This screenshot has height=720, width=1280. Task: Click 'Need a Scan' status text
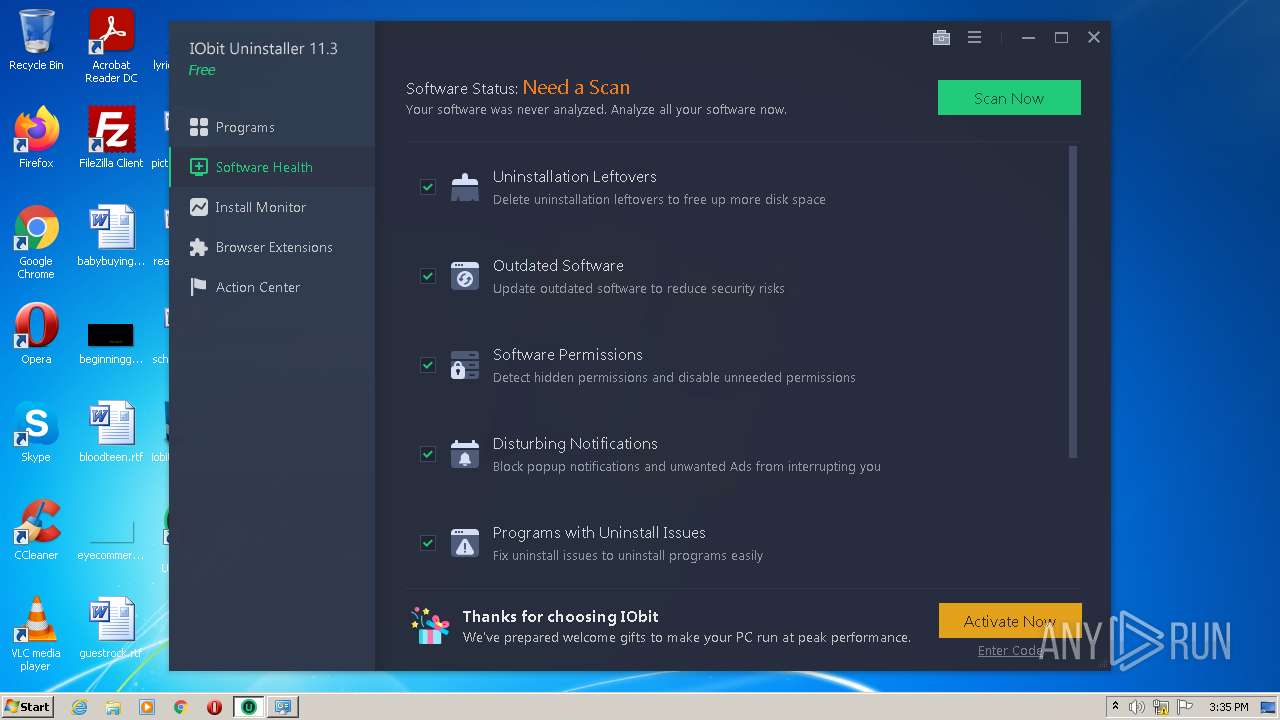tap(576, 87)
